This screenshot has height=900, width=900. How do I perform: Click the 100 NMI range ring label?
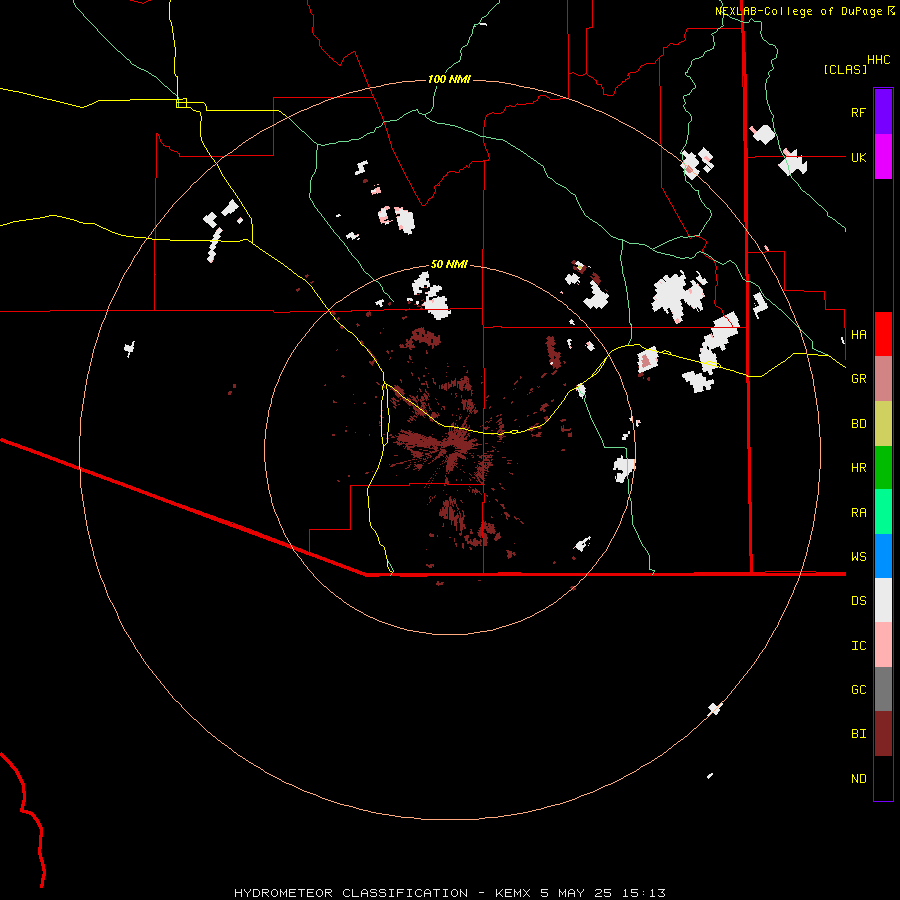point(449,79)
